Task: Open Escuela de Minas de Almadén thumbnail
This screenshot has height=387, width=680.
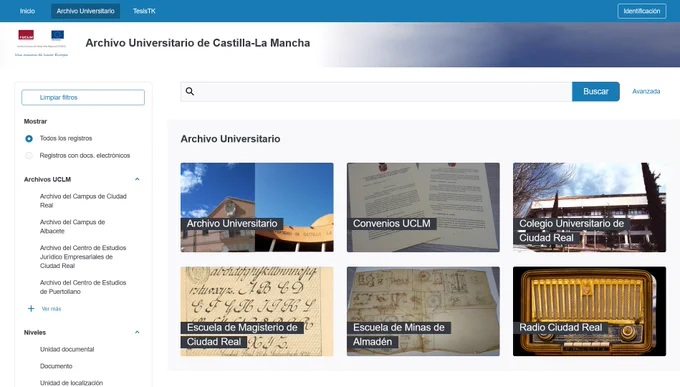Action: (x=423, y=311)
